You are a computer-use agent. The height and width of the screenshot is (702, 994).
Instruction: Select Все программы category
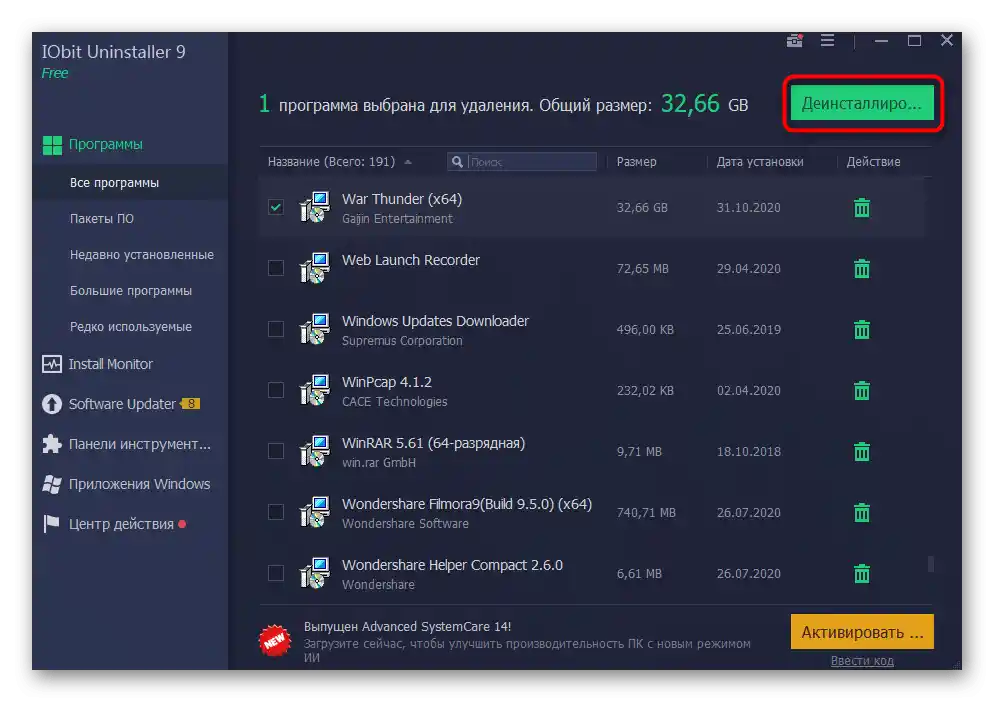(x=114, y=183)
